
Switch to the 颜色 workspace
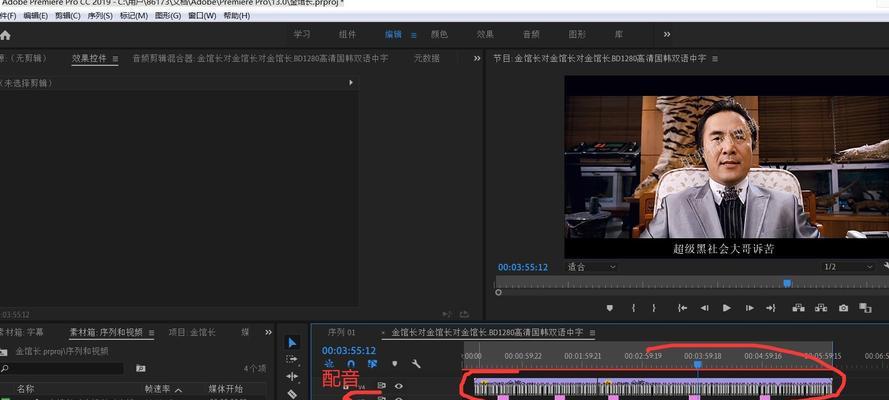pos(439,35)
